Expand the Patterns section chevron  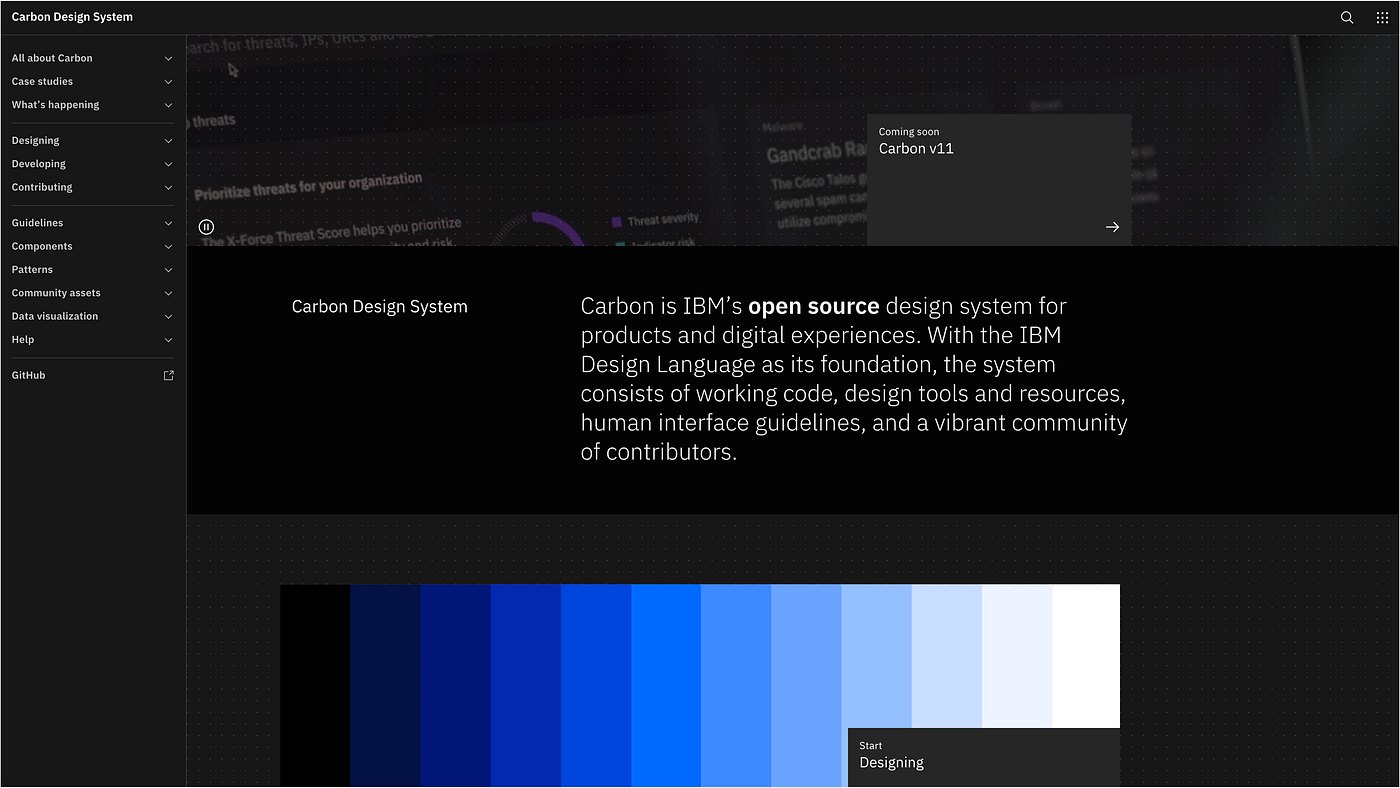(x=168, y=270)
